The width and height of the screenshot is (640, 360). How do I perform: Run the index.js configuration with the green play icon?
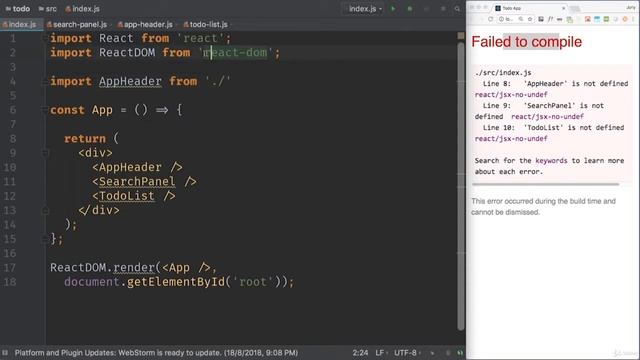[x=393, y=9]
